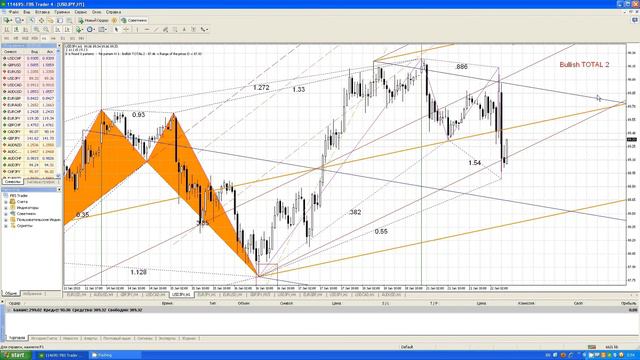Switch chart to line chart mode
The height and width of the screenshot is (360, 640).
click(25, 29)
